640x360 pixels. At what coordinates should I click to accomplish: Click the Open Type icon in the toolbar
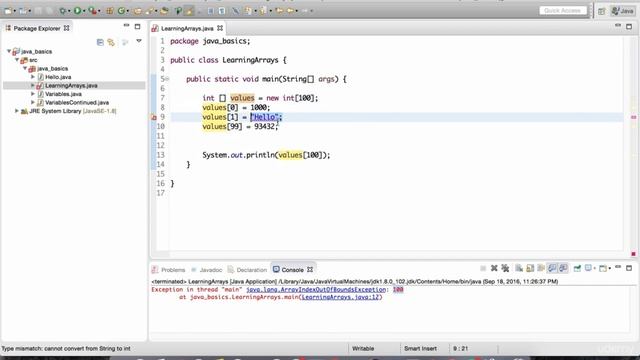pos(138,11)
